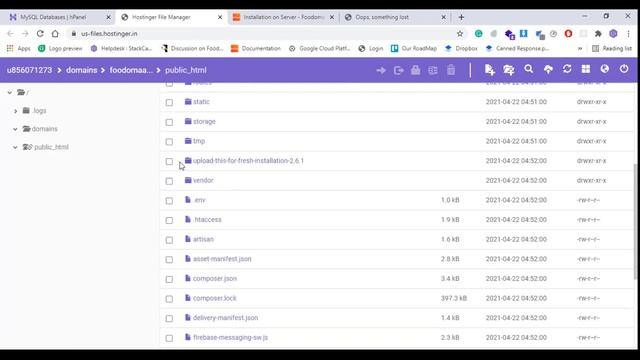Select checkbox for upload-this-for-fresh-installation folder
Screen dimensions: 640x360
(169, 161)
